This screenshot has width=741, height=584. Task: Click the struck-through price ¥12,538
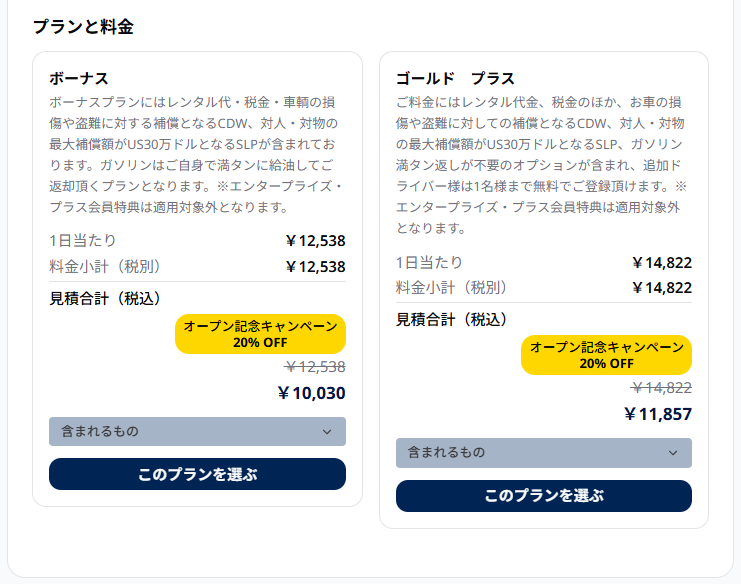click(x=315, y=367)
